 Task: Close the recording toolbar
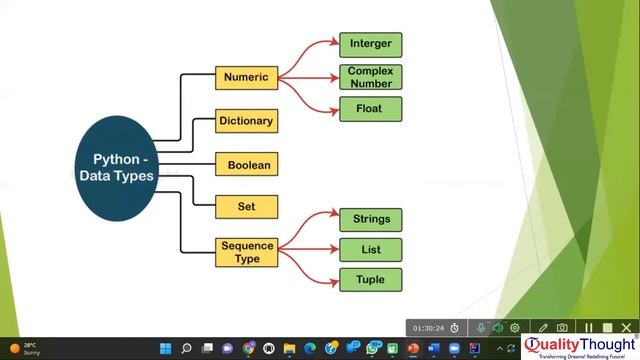point(627,327)
